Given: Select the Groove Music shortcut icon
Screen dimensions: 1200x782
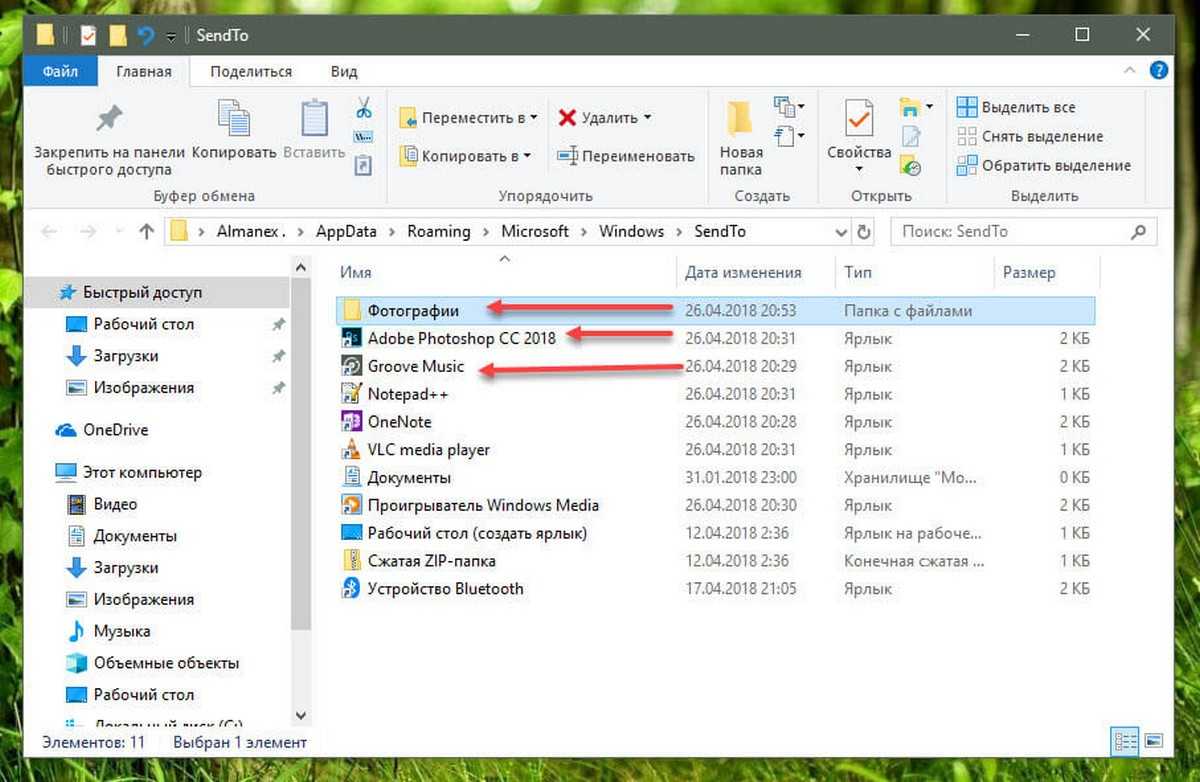Looking at the screenshot, I should (x=351, y=366).
